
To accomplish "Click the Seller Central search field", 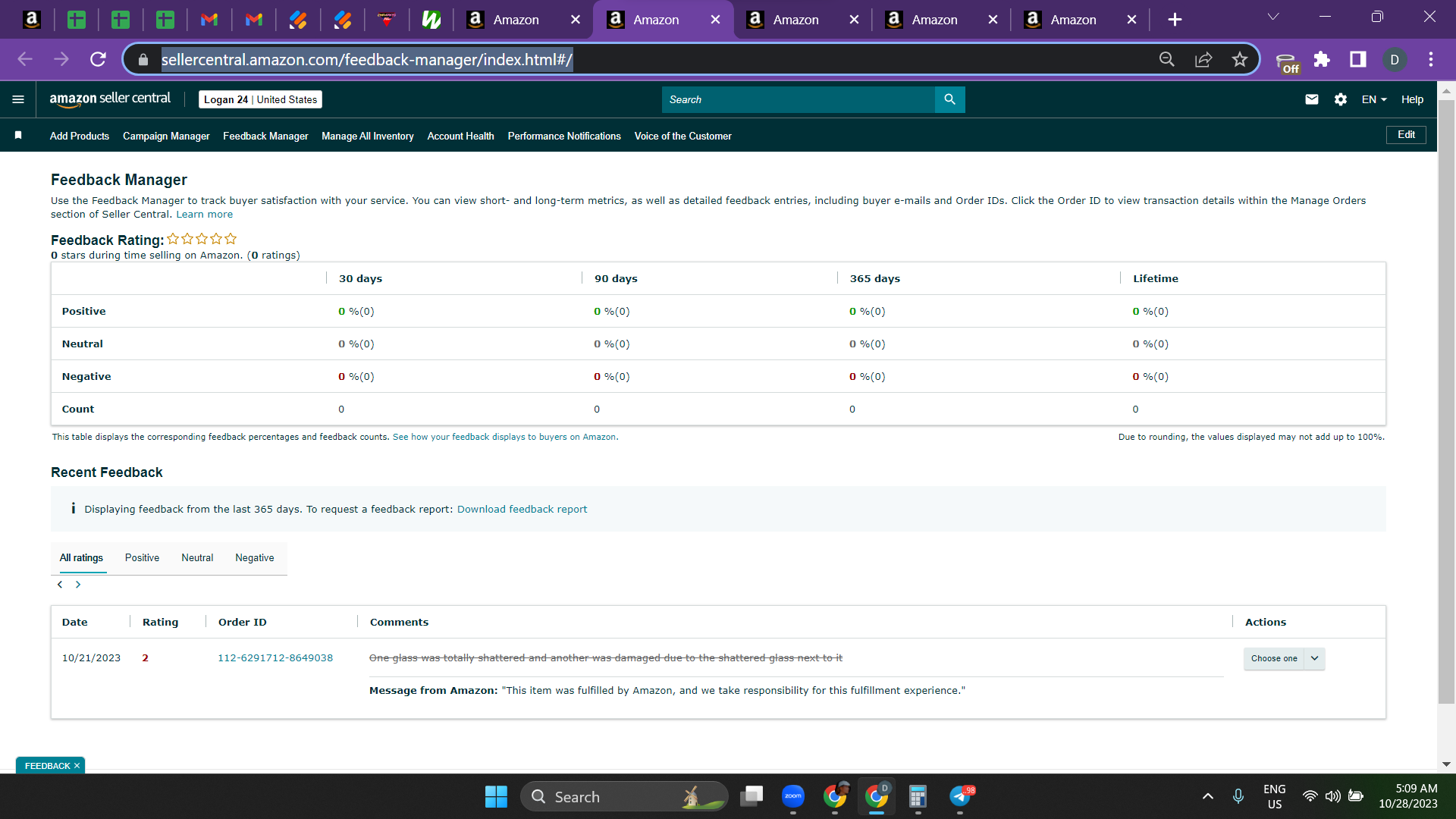I will click(799, 99).
